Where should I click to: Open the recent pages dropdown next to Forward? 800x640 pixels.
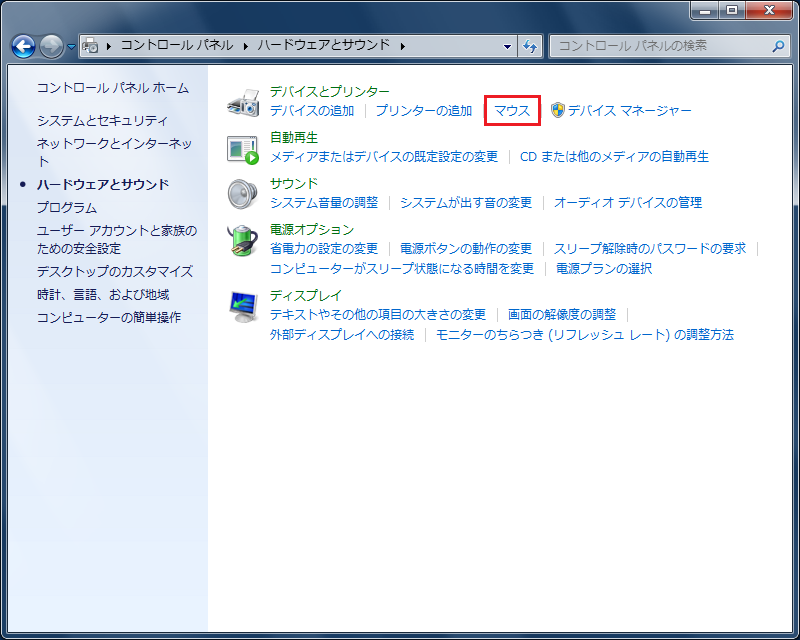[71, 46]
